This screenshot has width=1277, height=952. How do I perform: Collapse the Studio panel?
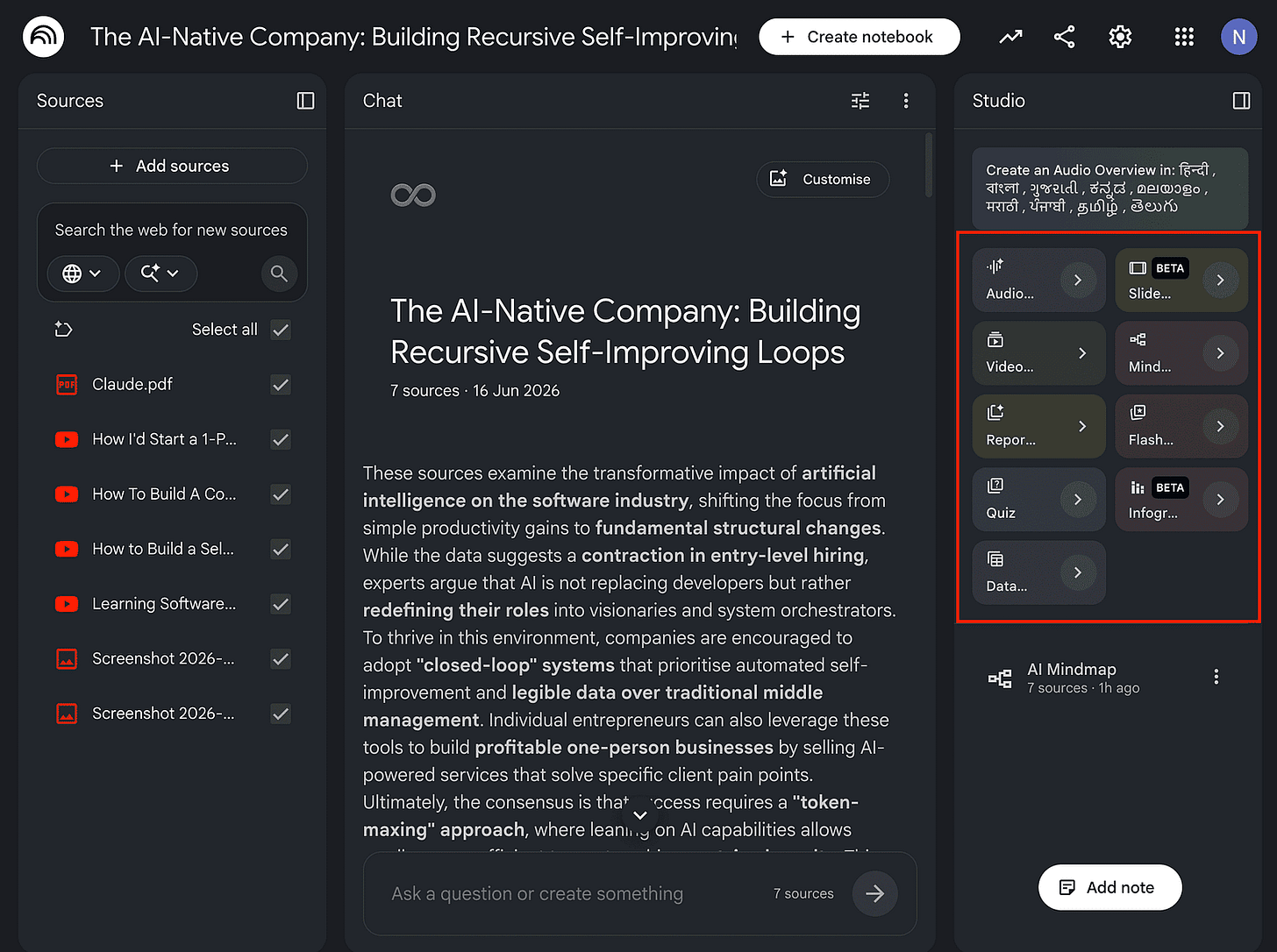pos(1241,101)
